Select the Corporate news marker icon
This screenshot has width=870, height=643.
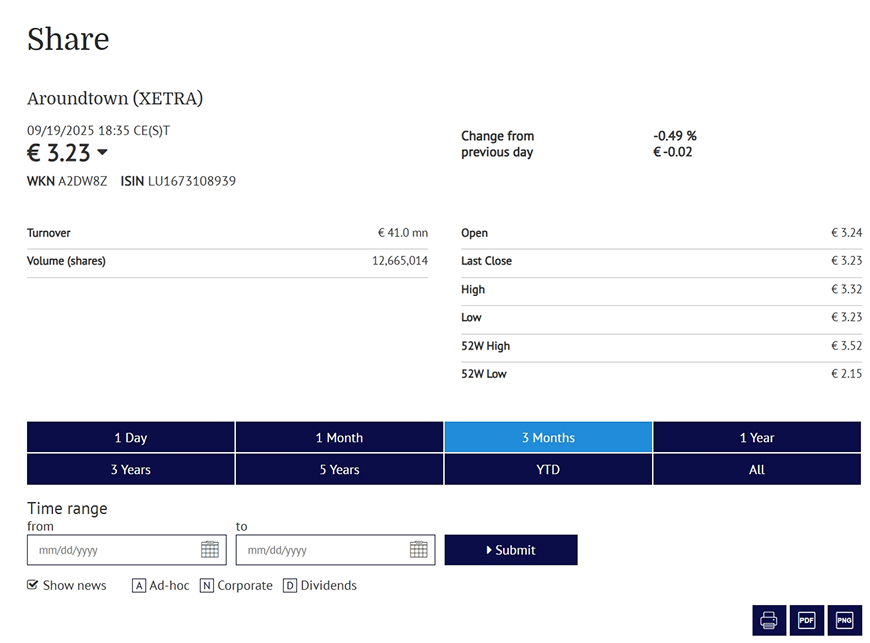point(206,585)
